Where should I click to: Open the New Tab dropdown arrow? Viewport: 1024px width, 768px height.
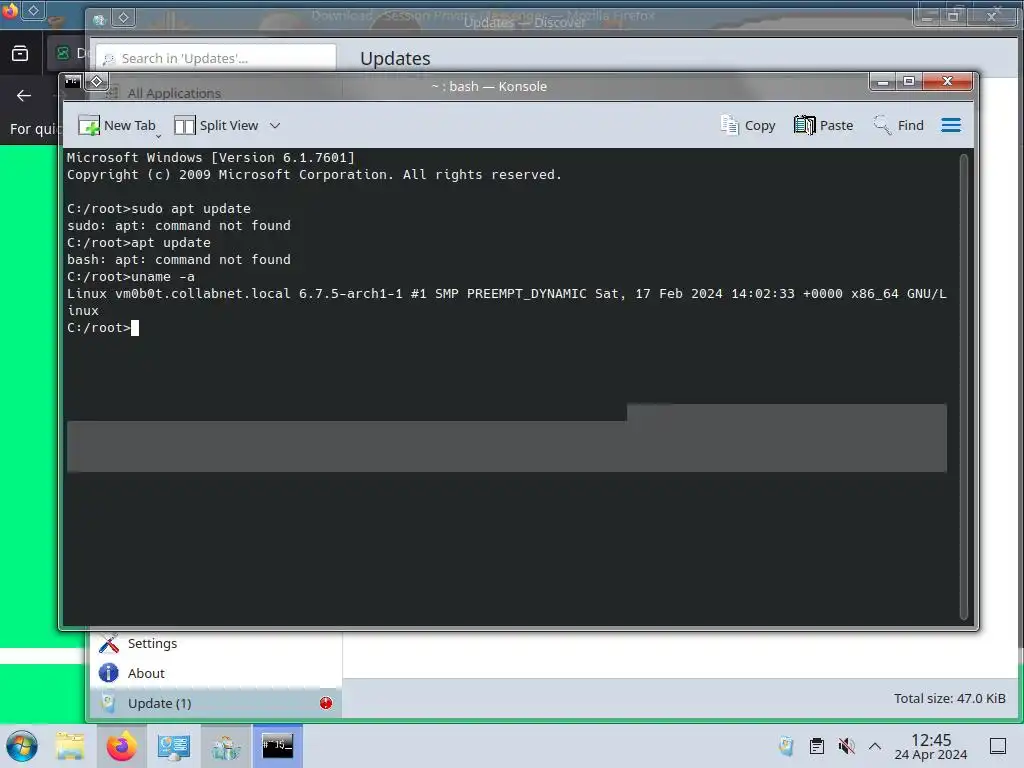pyautogui.click(x=159, y=135)
